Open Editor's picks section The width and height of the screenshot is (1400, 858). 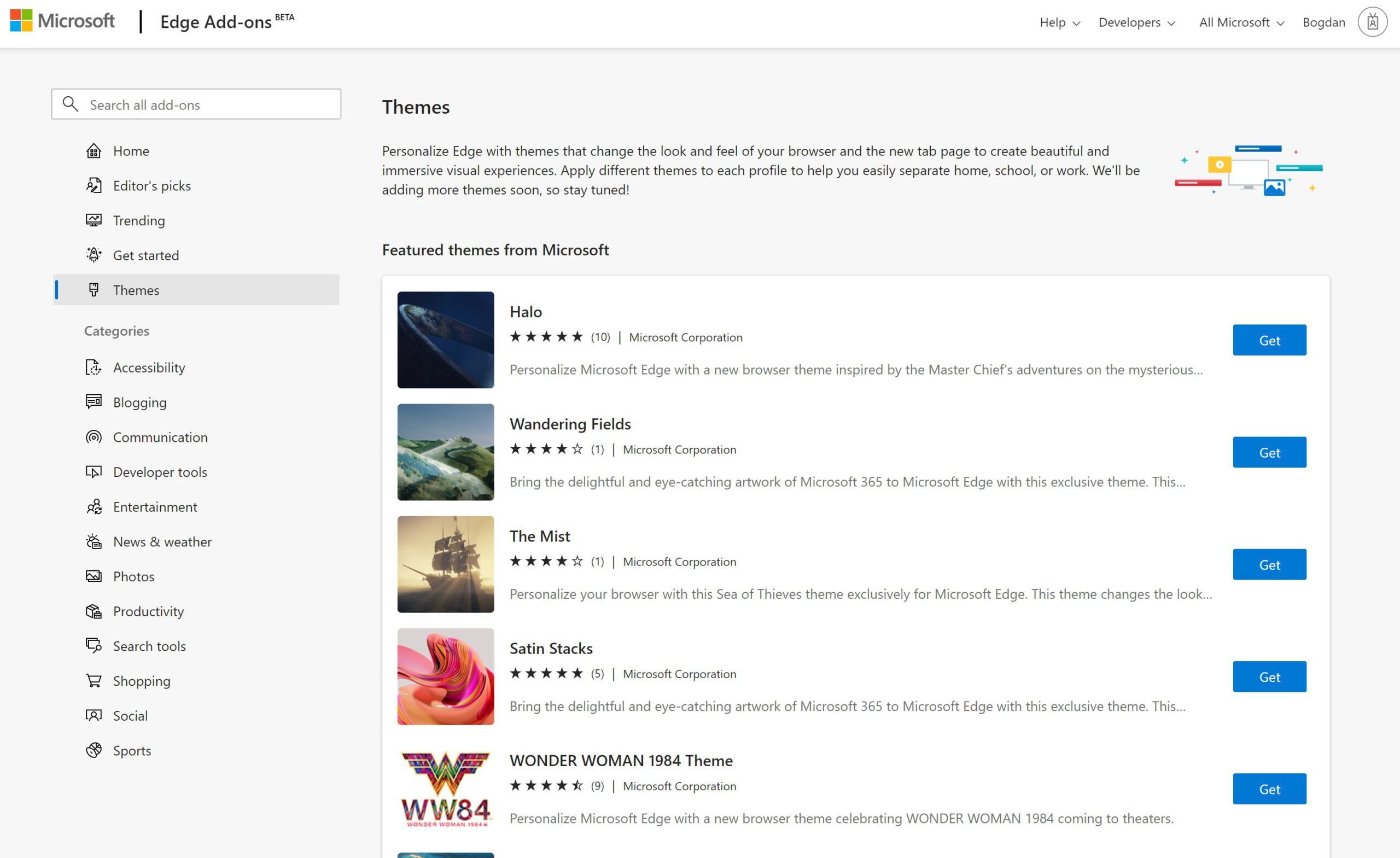point(196,185)
